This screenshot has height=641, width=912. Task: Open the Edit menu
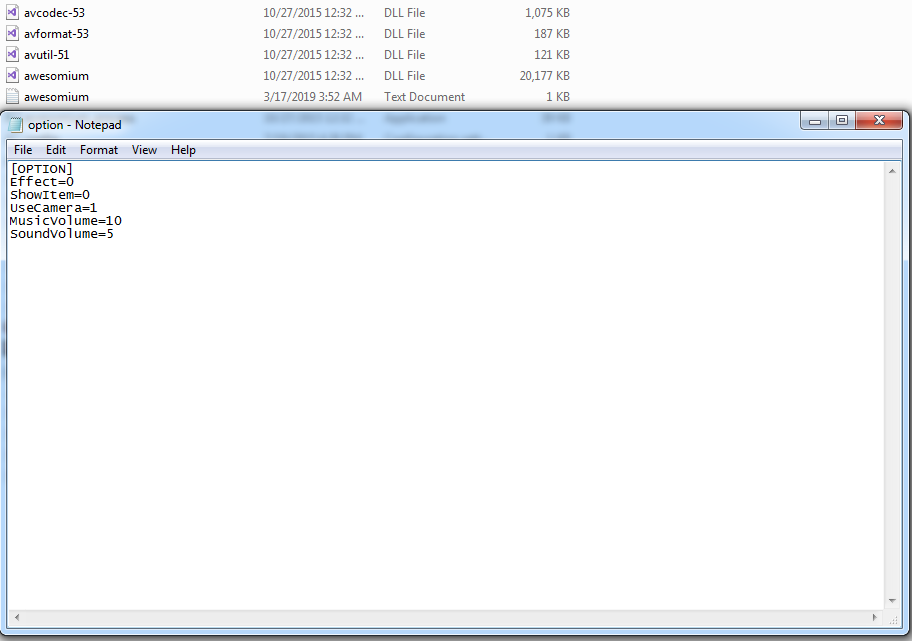(56, 150)
